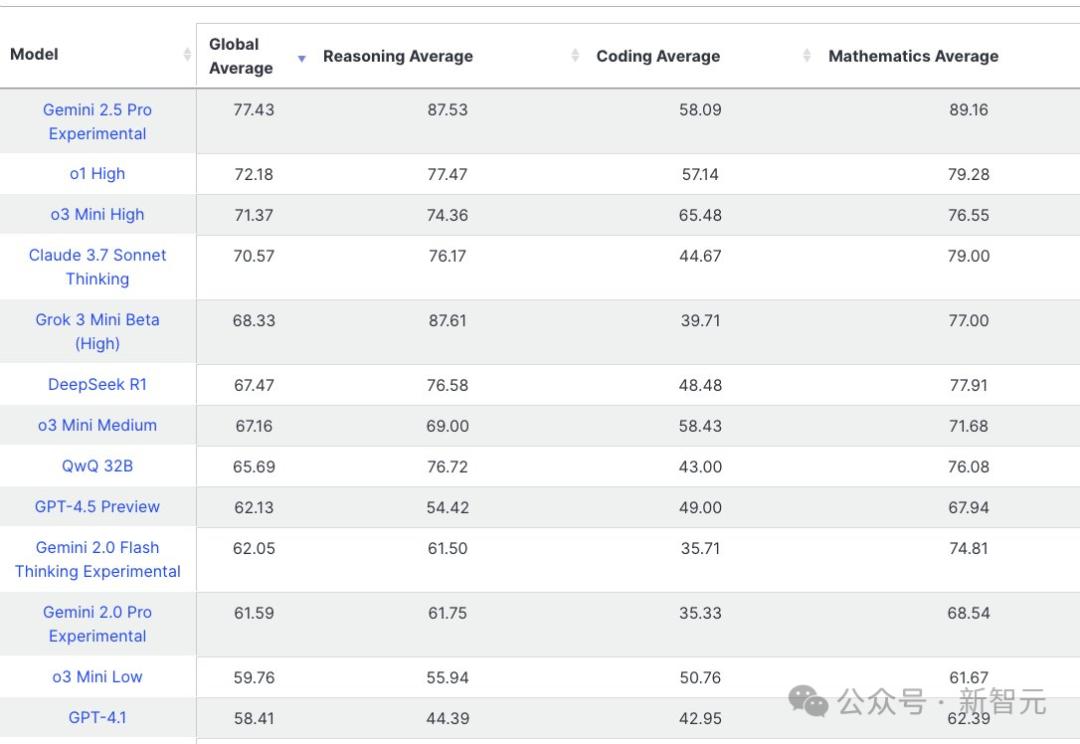Open Claude 3.7 Sonnet Thinking link

97,267
